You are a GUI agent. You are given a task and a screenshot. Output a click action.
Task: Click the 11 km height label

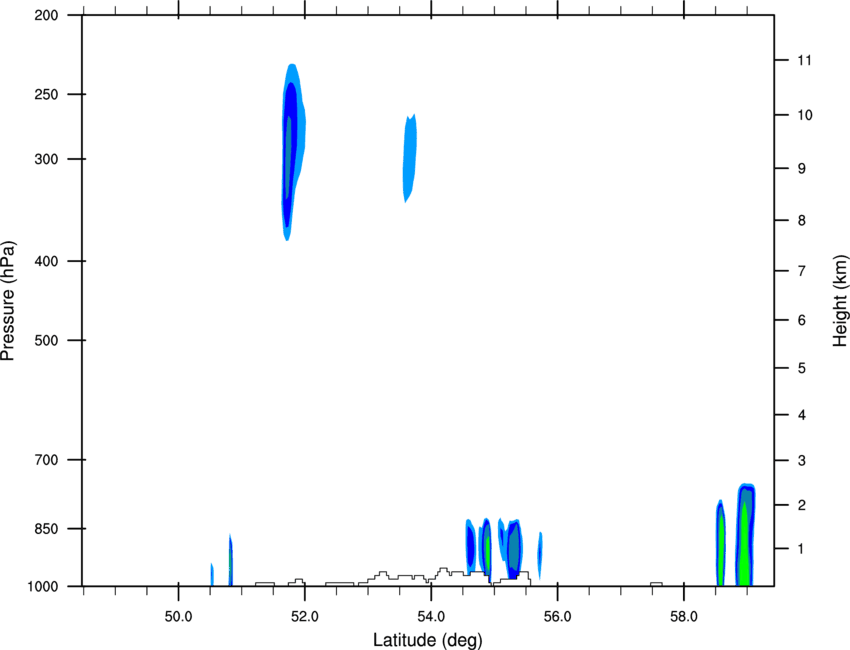click(804, 60)
